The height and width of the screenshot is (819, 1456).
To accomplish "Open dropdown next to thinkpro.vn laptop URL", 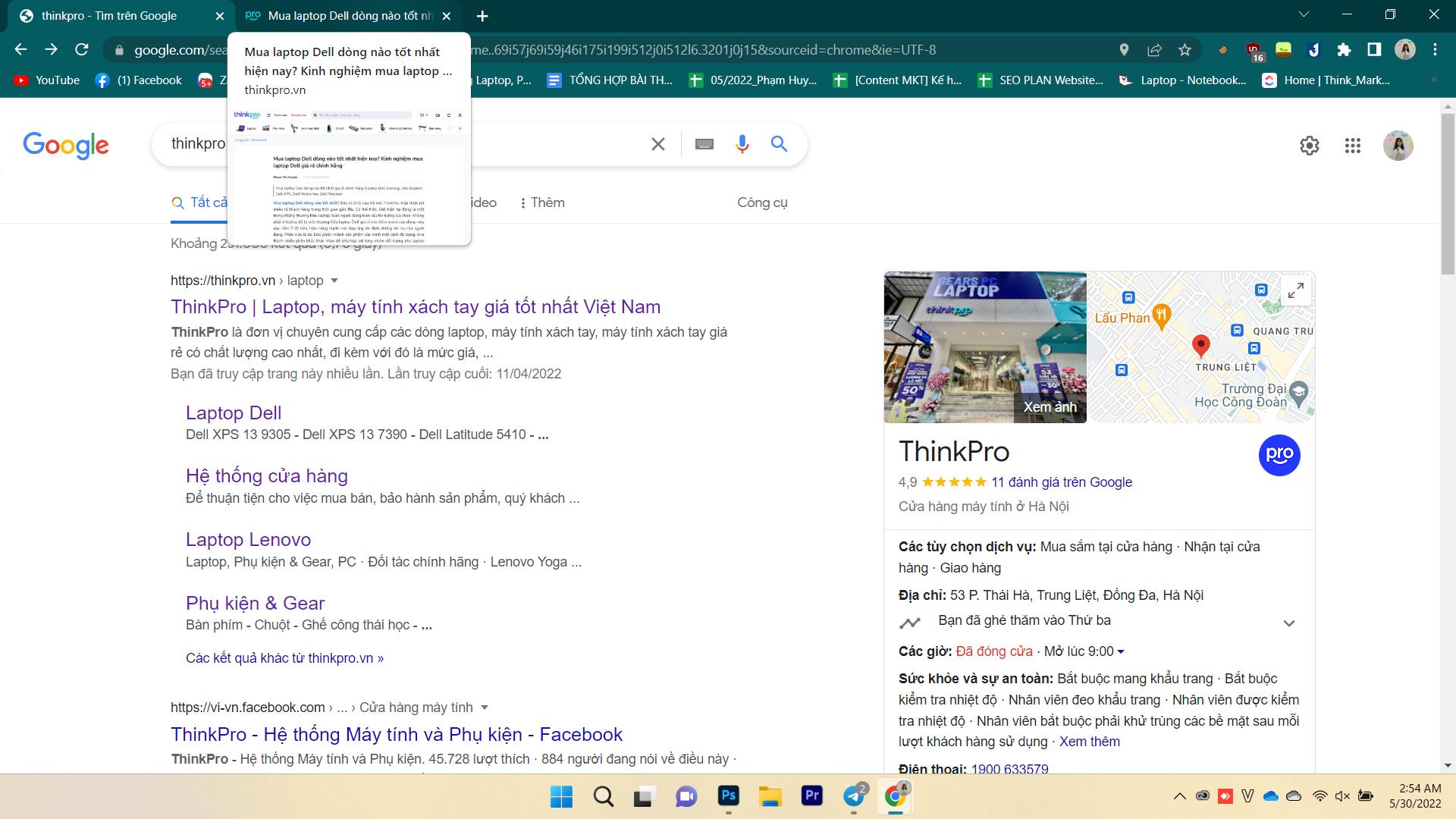I will click(334, 281).
